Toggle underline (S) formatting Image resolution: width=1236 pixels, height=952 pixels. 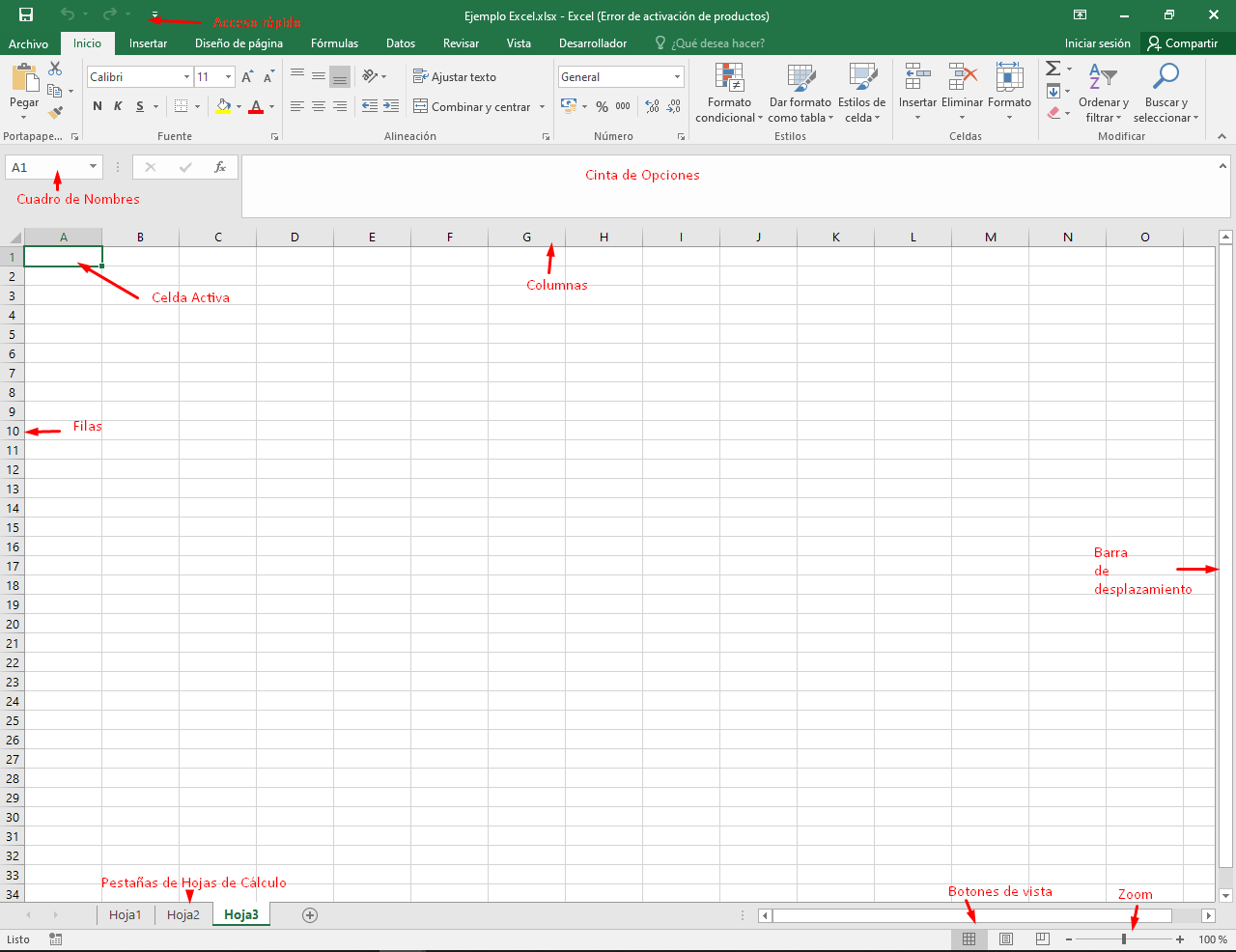[140, 106]
